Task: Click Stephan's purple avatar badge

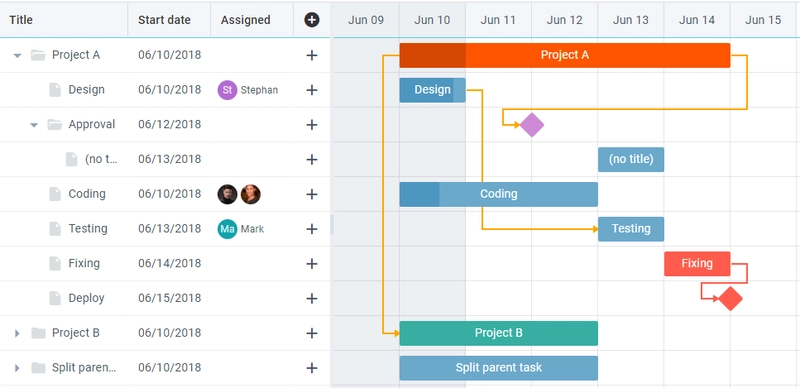Action: tap(227, 90)
